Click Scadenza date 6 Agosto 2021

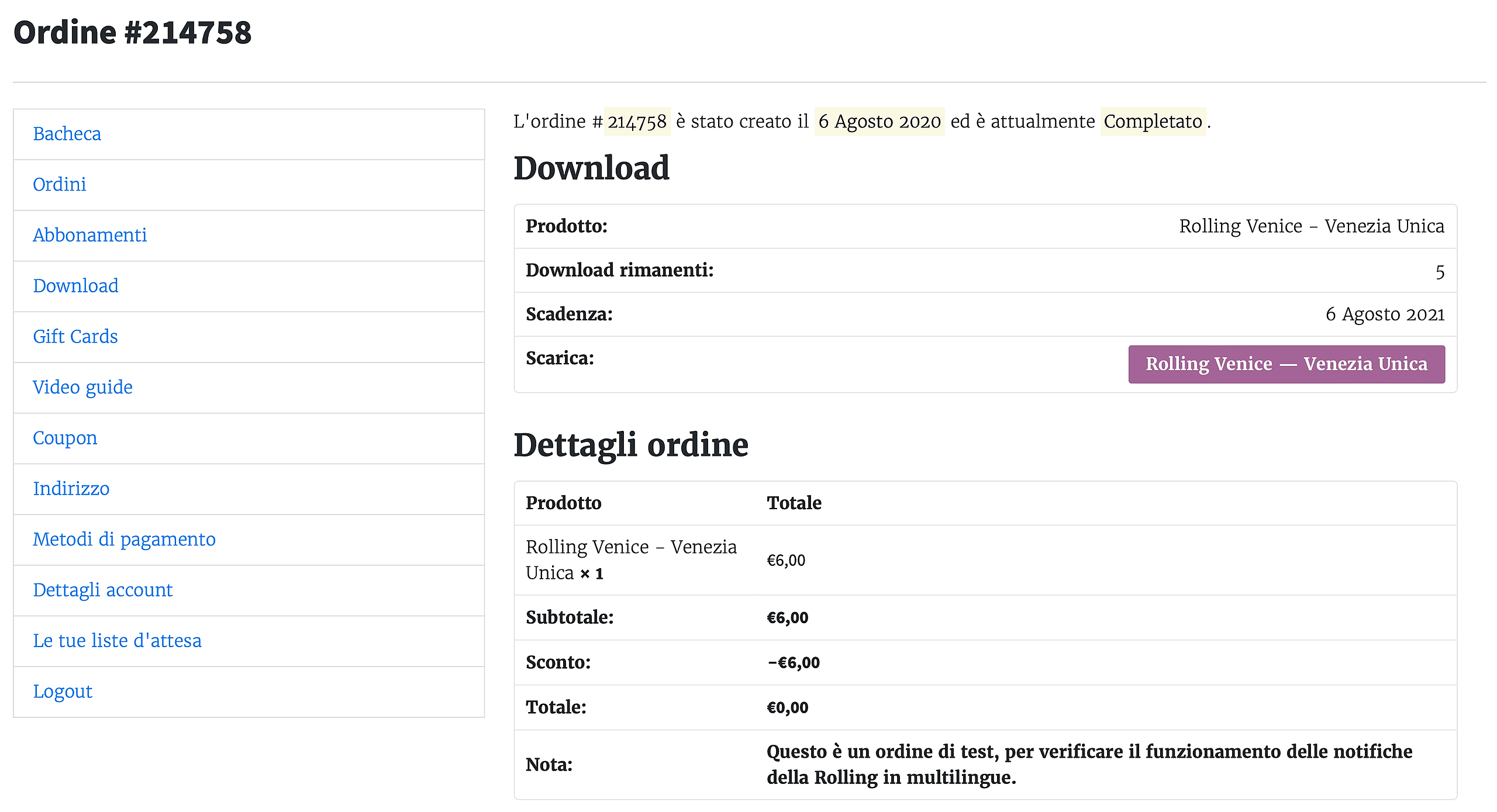pyautogui.click(x=1385, y=315)
